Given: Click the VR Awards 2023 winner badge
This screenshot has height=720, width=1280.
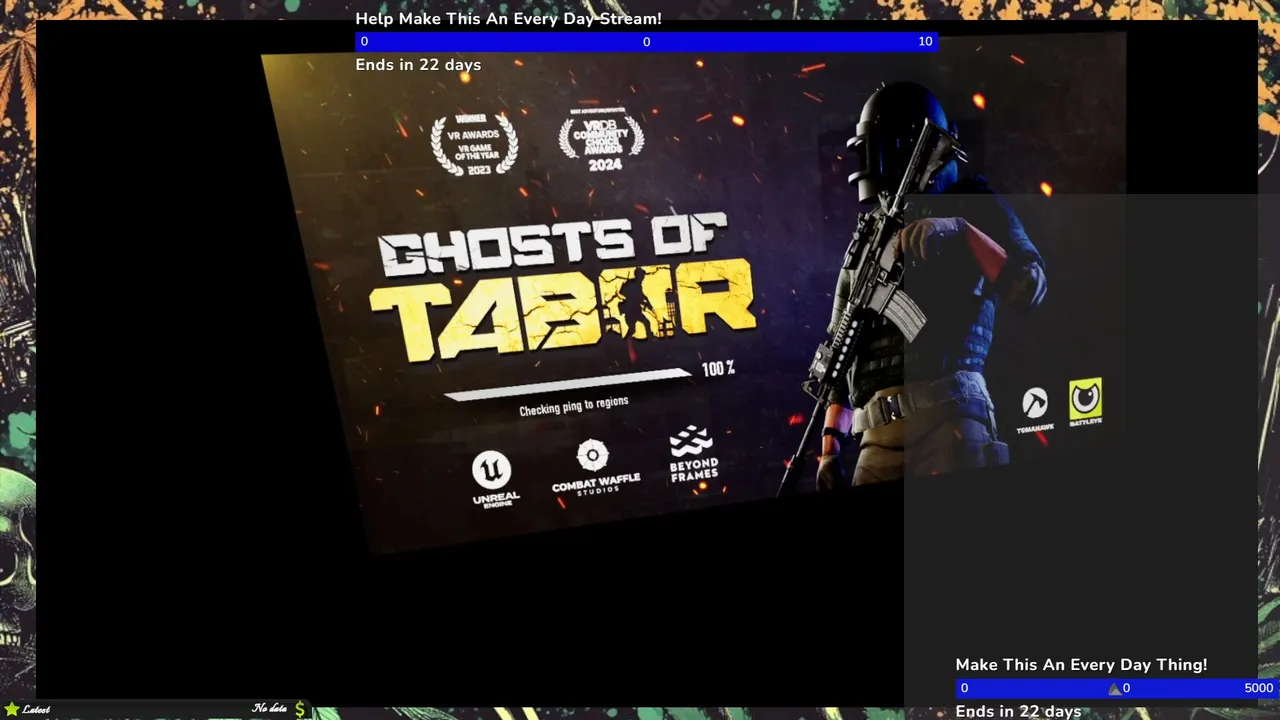Looking at the screenshot, I should pos(474,144).
